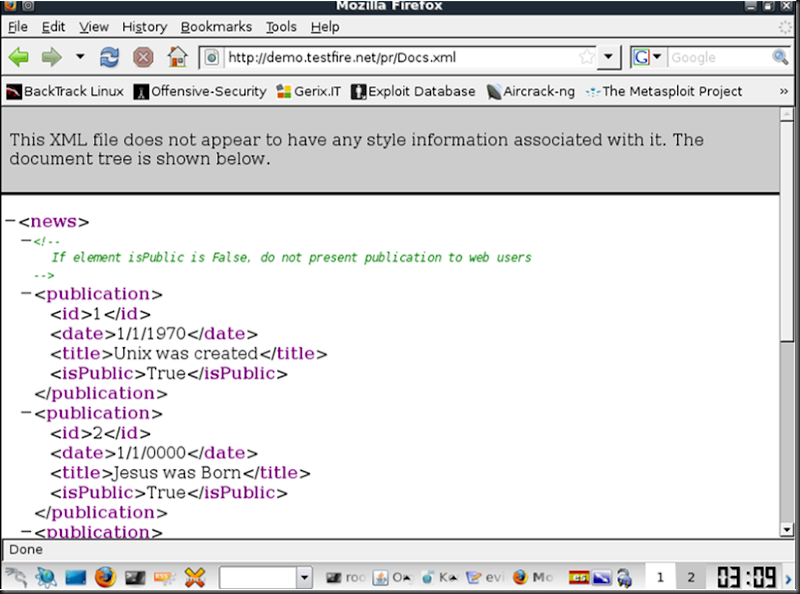Collapse the third publication at the bottom
This screenshot has width=800, height=594.
click(x=27, y=531)
